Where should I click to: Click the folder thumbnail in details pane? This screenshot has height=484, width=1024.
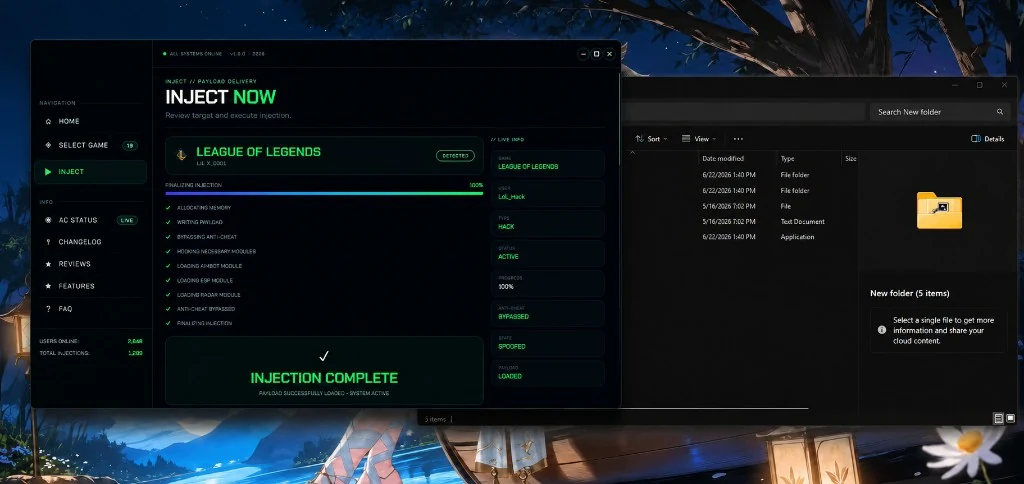coord(939,210)
